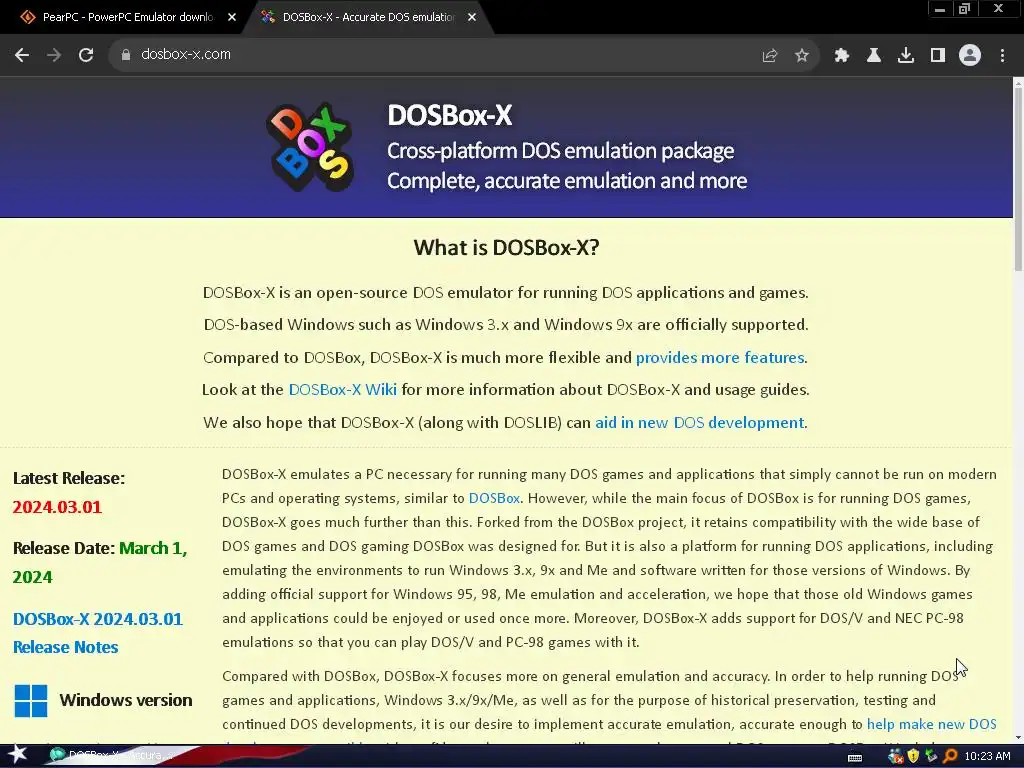Open the extensions puzzle menu
This screenshot has height=768, width=1024.
click(x=842, y=56)
